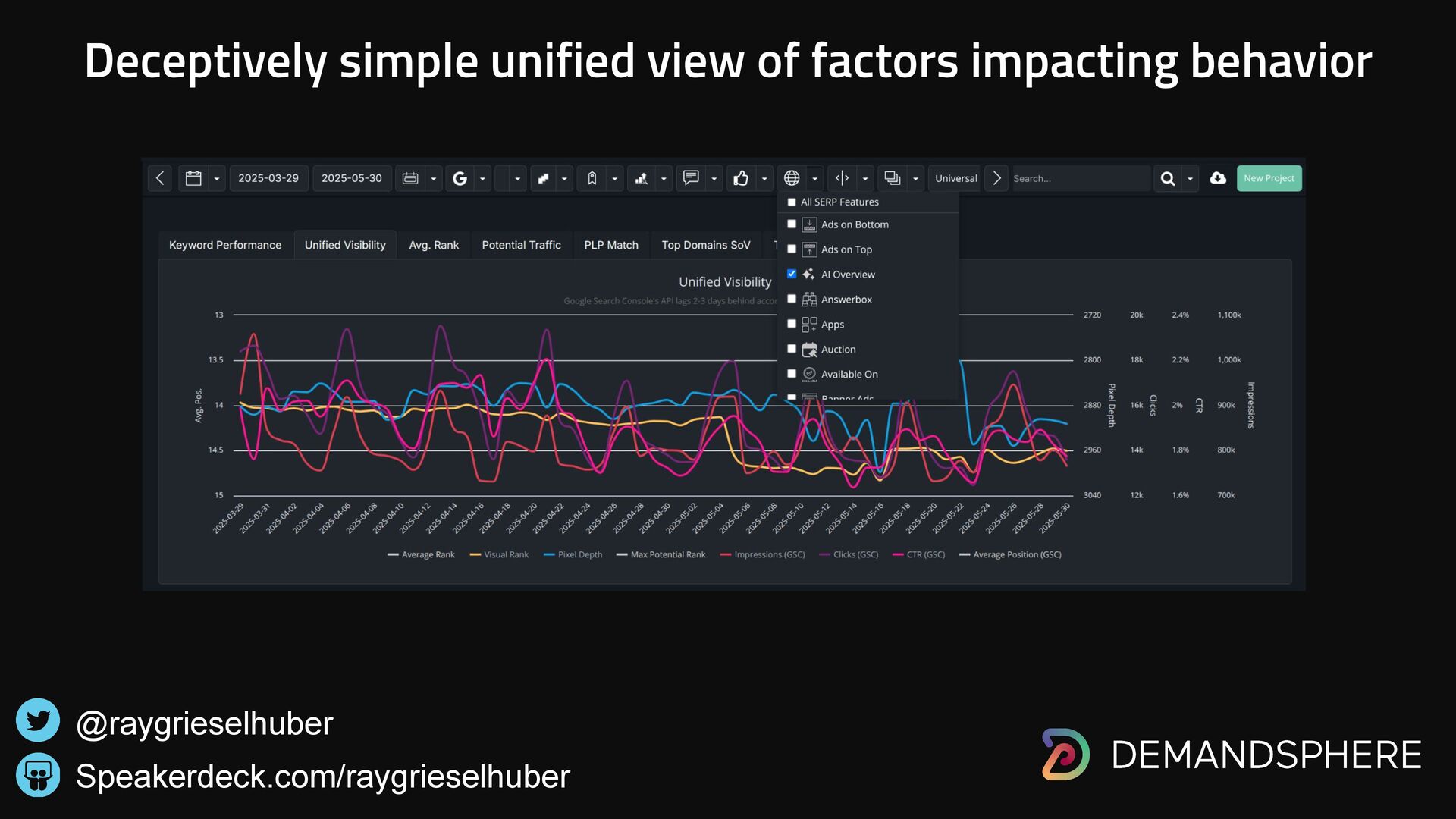Click the bookmark tag icon in toolbar
Screen dimensions: 1456x819
pos(592,178)
